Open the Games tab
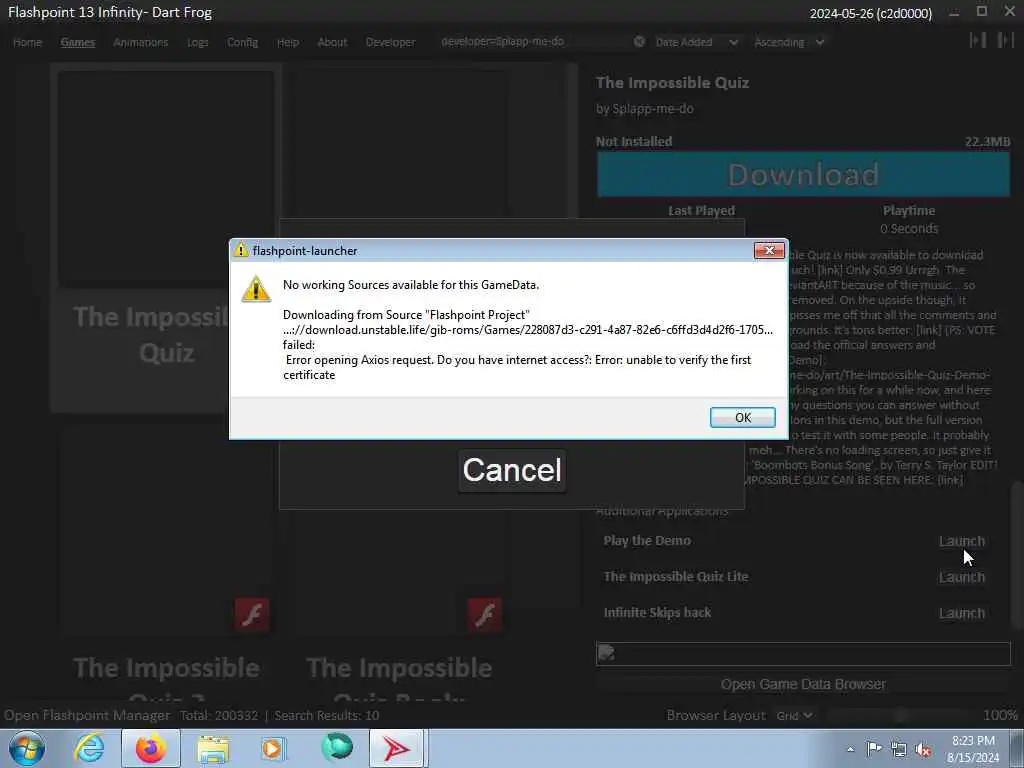The image size is (1024, 768). point(78,42)
